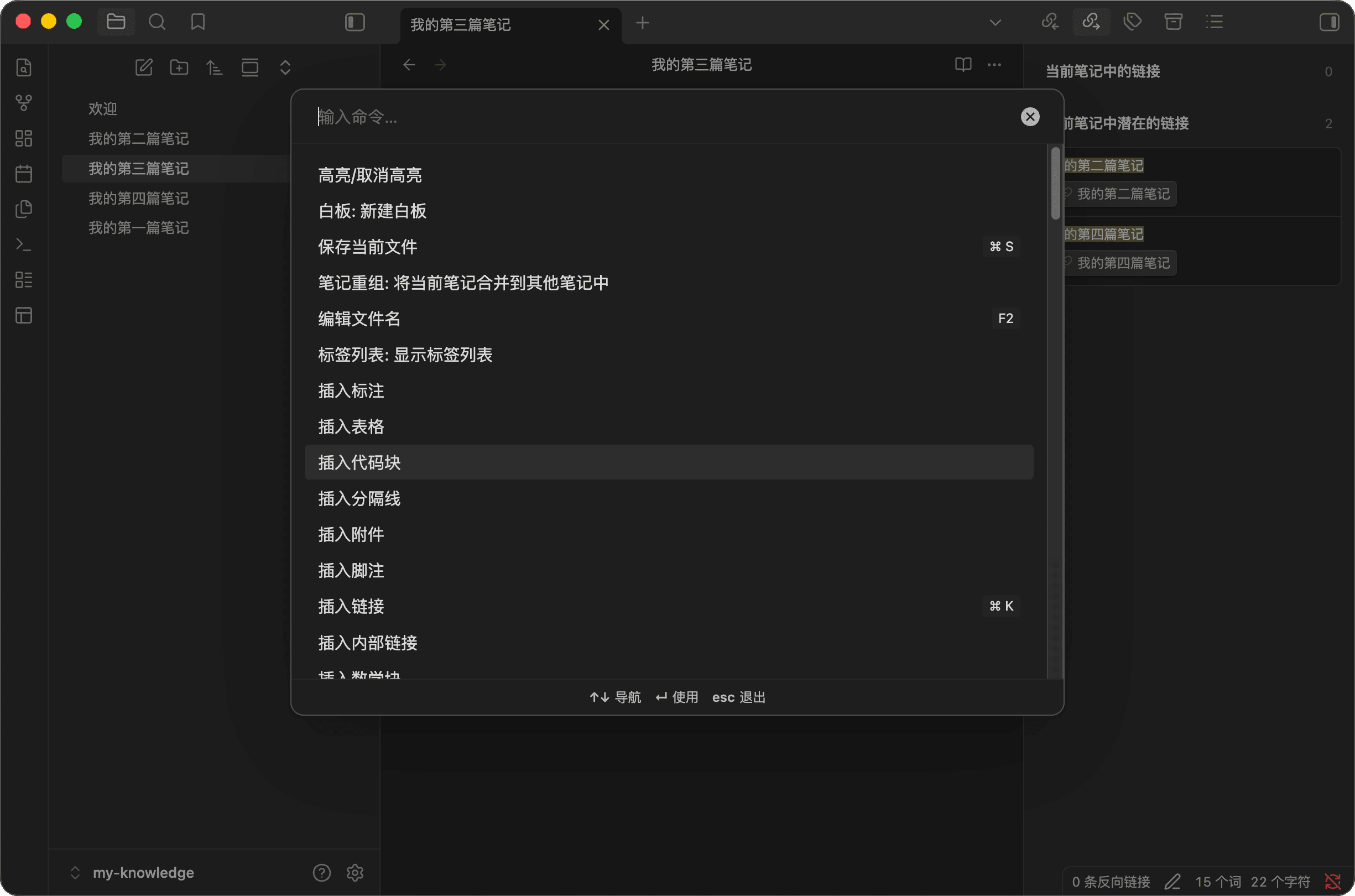Open the terminal icon in left ribbon
The height and width of the screenshot is (896, 1355).
[x=23, y=243]
